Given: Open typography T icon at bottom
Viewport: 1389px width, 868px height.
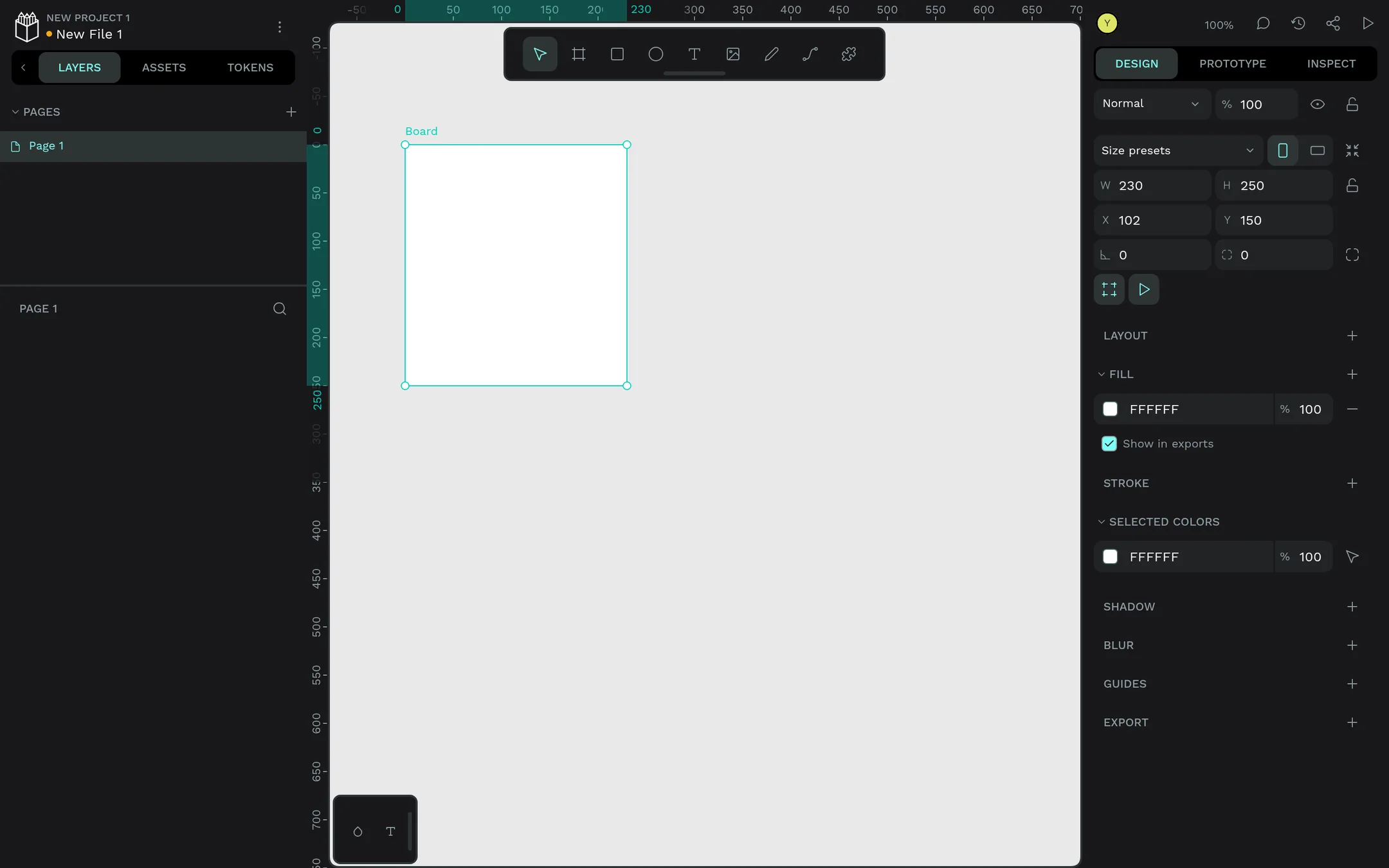Looking at the screenshot, I should pos(390,831).
